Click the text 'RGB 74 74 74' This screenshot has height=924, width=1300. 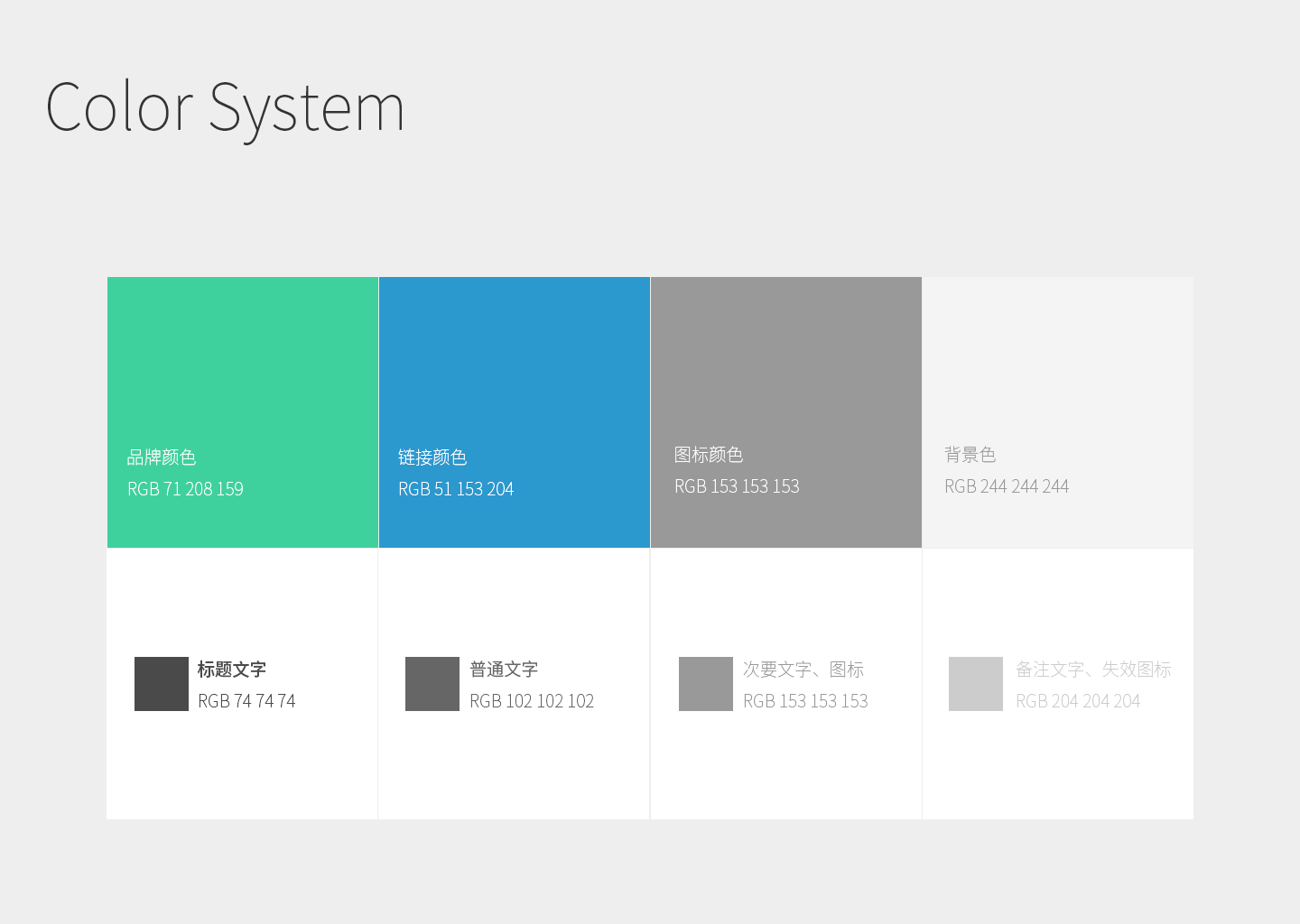coord(246,701)
